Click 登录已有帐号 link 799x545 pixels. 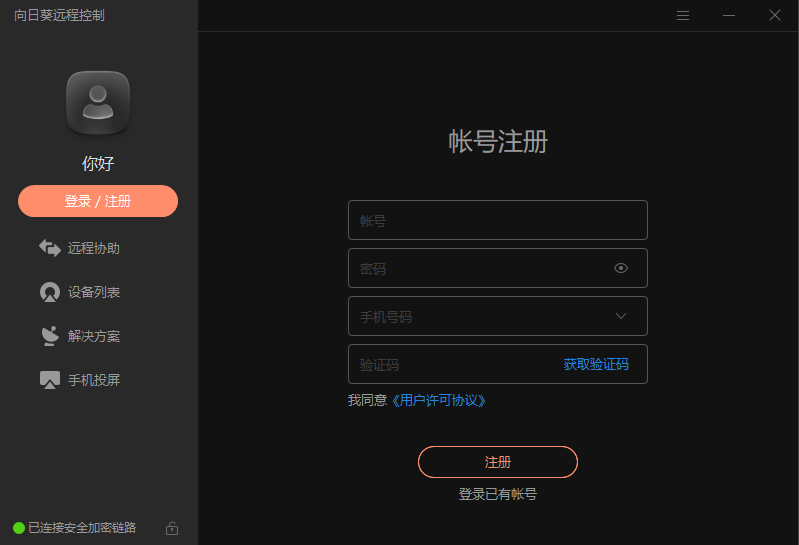497,494
